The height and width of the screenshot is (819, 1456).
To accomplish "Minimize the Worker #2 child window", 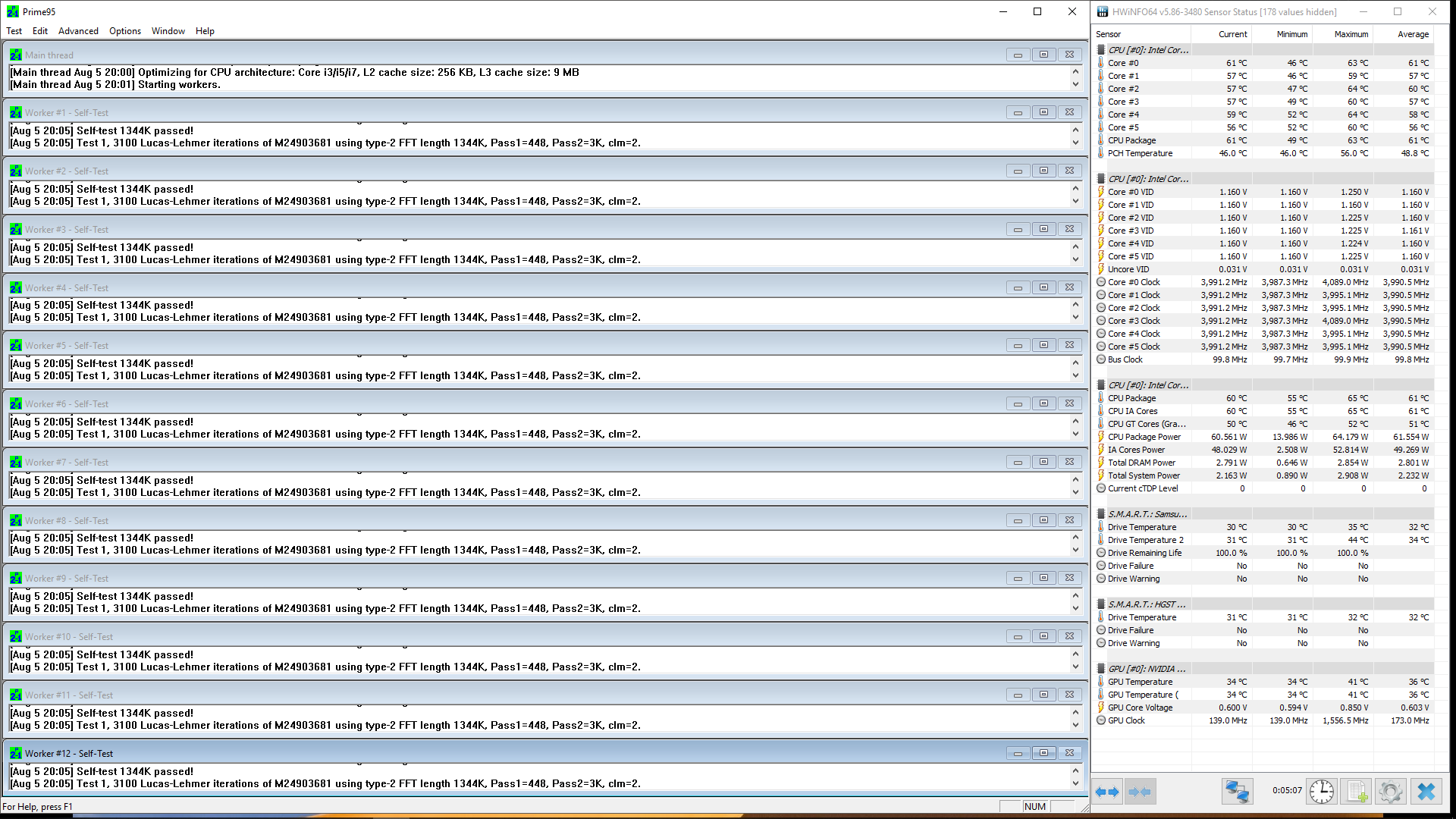I will (x=1018, y=171).
